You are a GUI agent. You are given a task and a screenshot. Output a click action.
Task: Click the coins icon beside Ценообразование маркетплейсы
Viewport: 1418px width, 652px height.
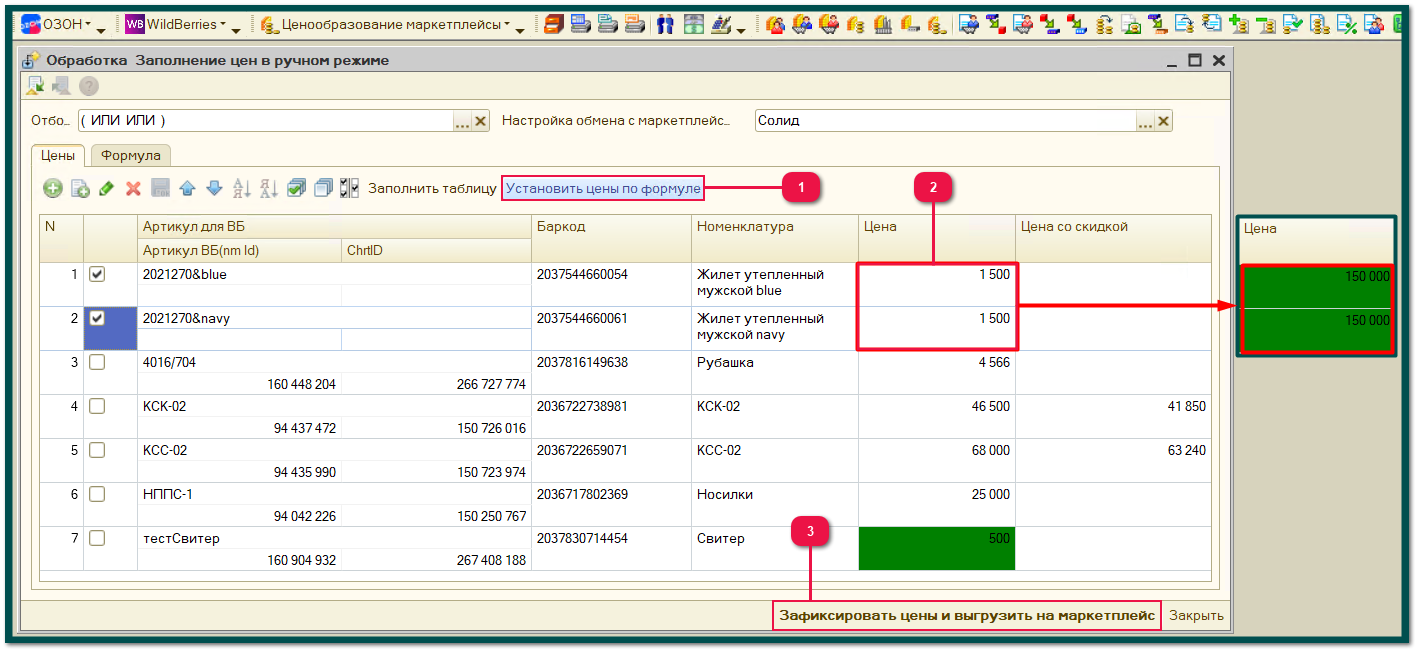269,23
